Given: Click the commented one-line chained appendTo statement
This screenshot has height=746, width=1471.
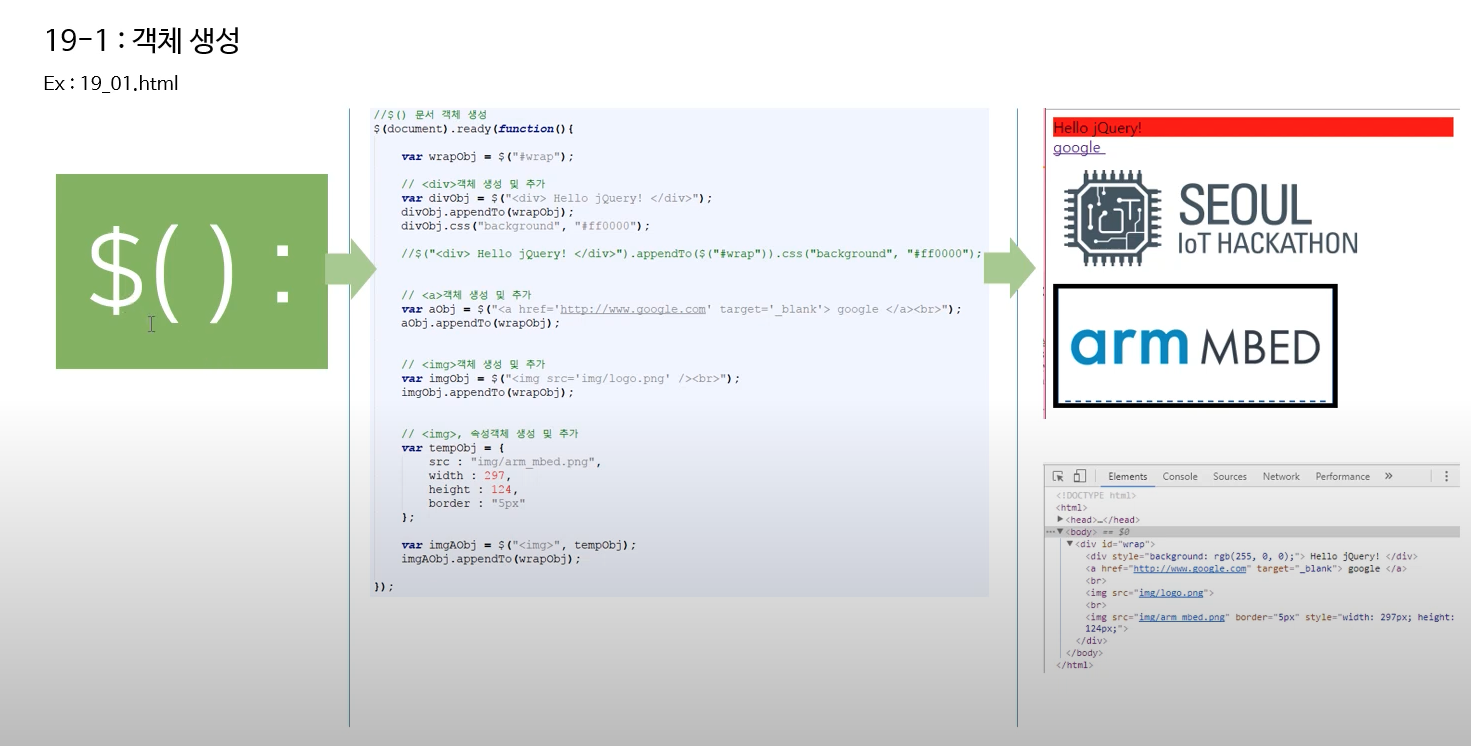Looking at the screenshot, I should 692,254.
